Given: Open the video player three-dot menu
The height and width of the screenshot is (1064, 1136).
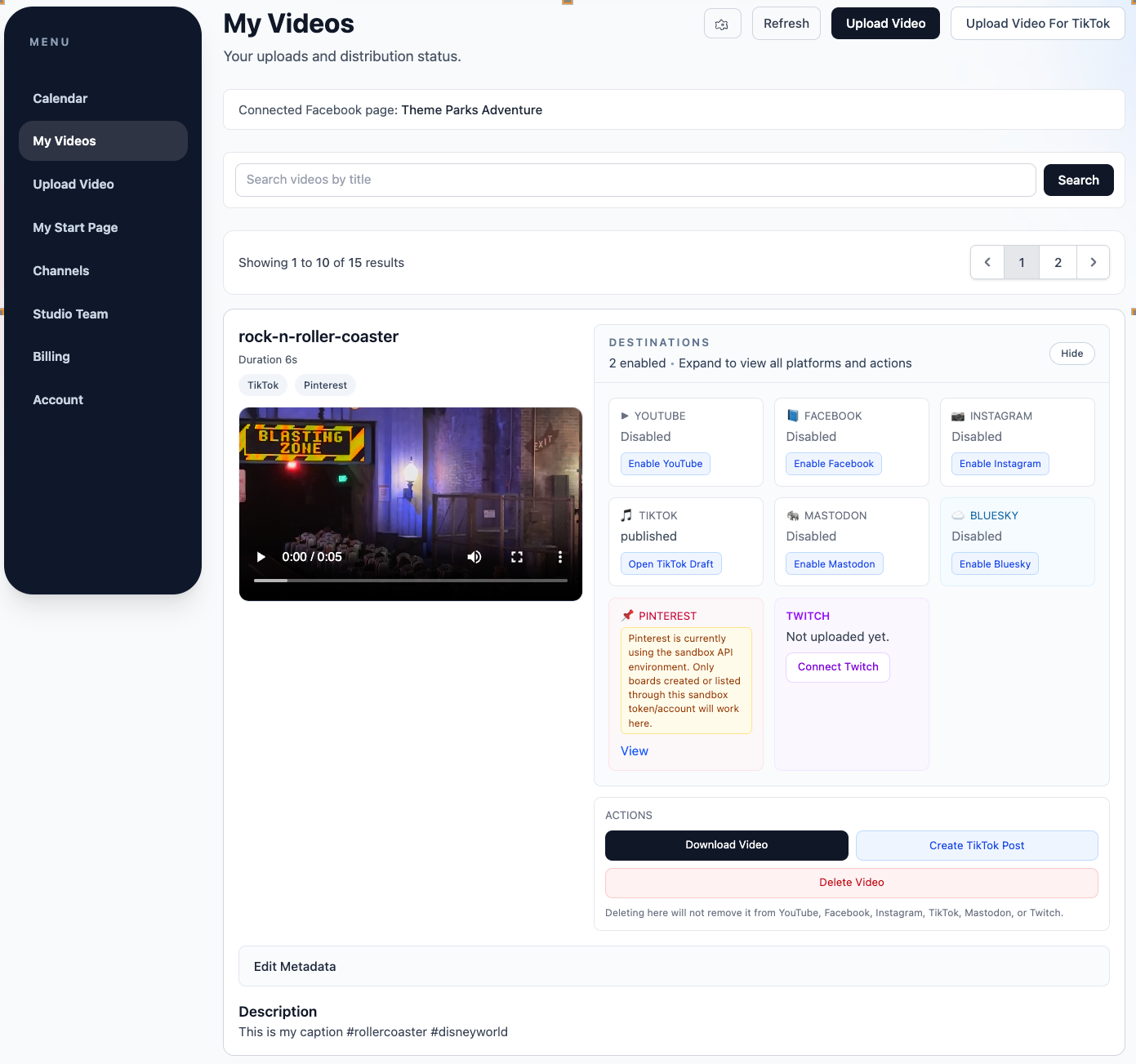Looking at the screenshot, I should click(x=560, y=556).
